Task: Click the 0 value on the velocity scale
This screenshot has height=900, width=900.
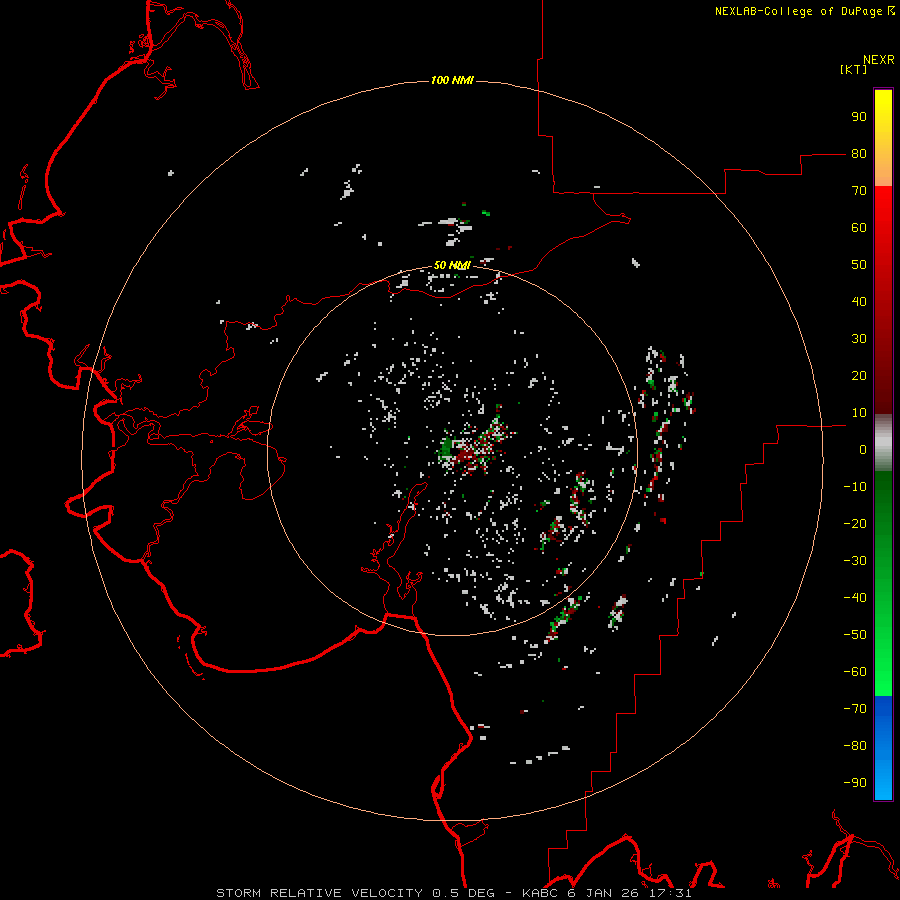Action: coord(863,450)
